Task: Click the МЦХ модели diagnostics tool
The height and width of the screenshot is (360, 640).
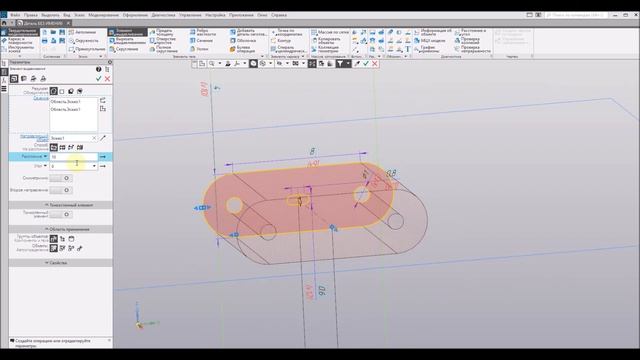Action: [x=429, y=41]
